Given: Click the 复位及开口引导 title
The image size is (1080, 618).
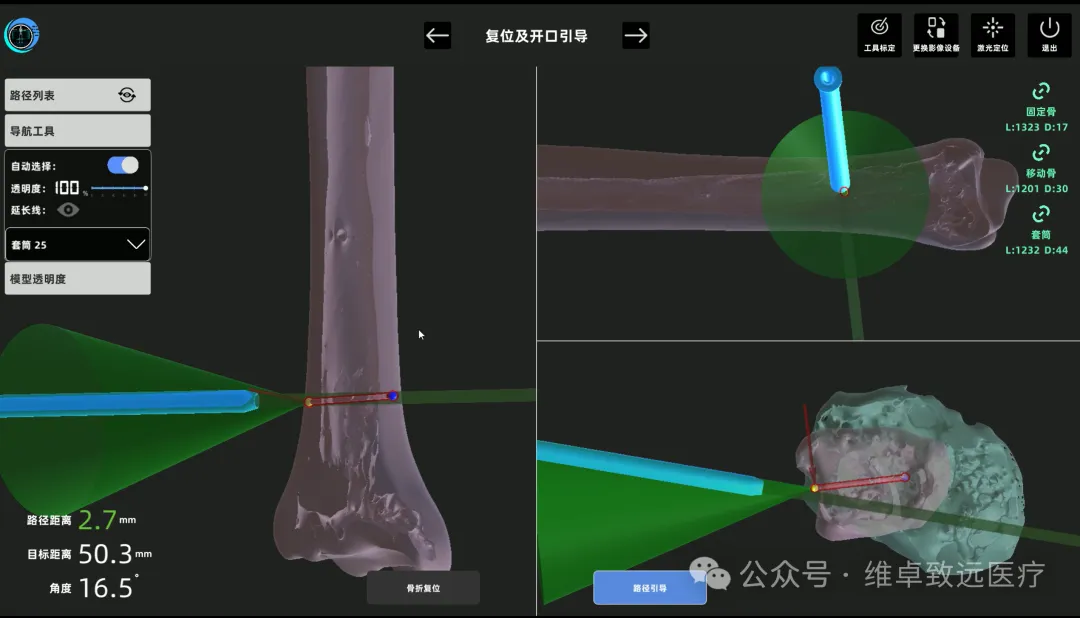Looking at the screenshot, I should pos(537,36).
